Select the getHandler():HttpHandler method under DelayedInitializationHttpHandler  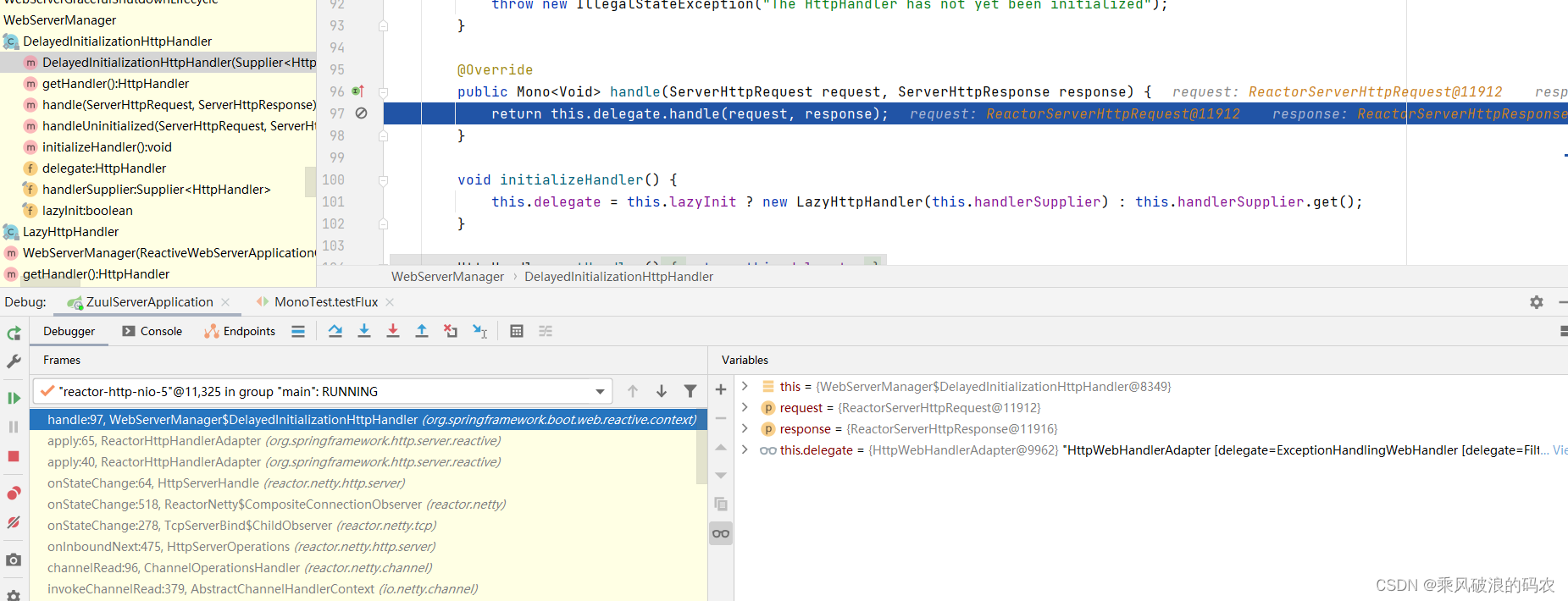(115, 83)
